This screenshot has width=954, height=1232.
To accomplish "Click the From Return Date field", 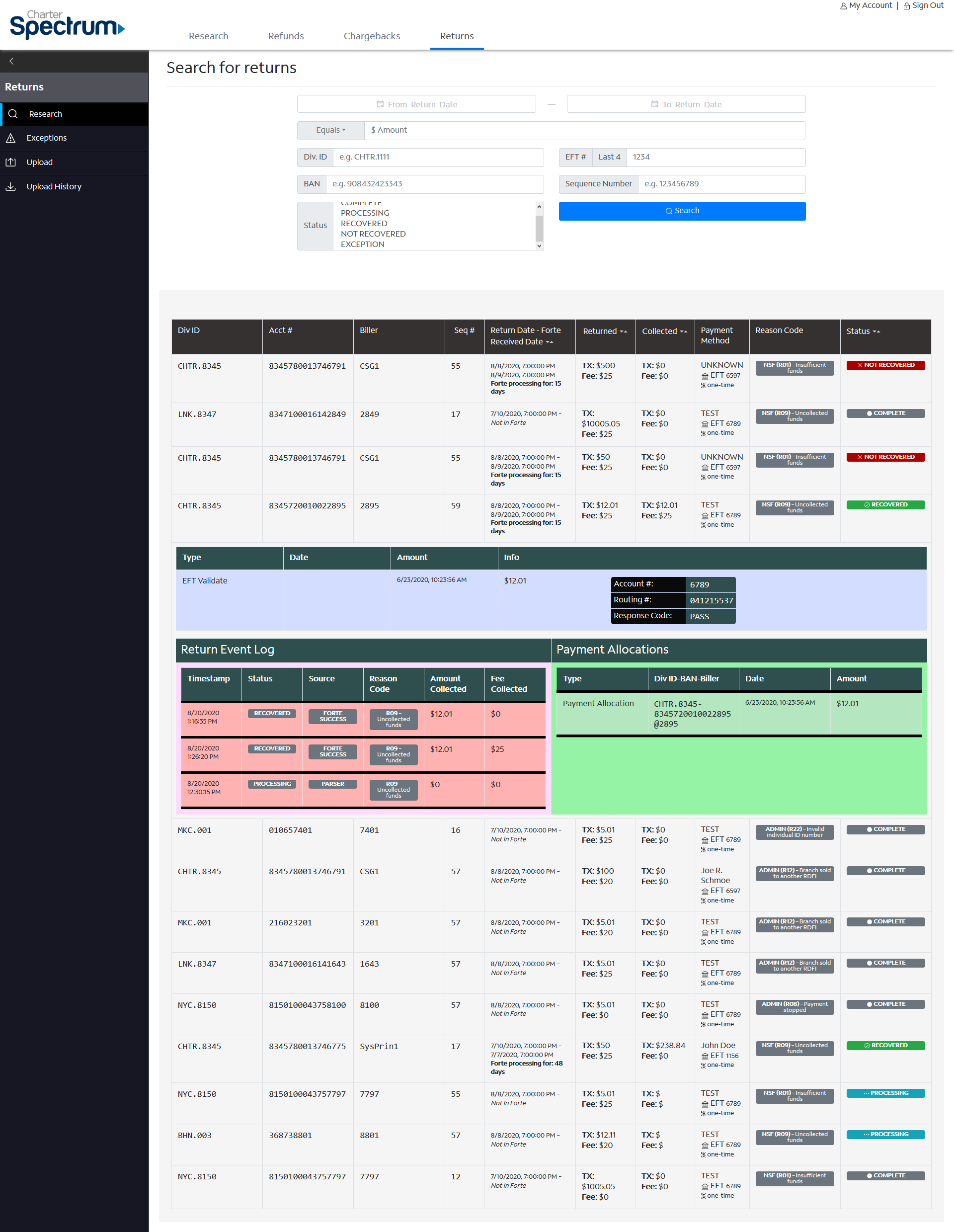I will (x=416, y=104).
